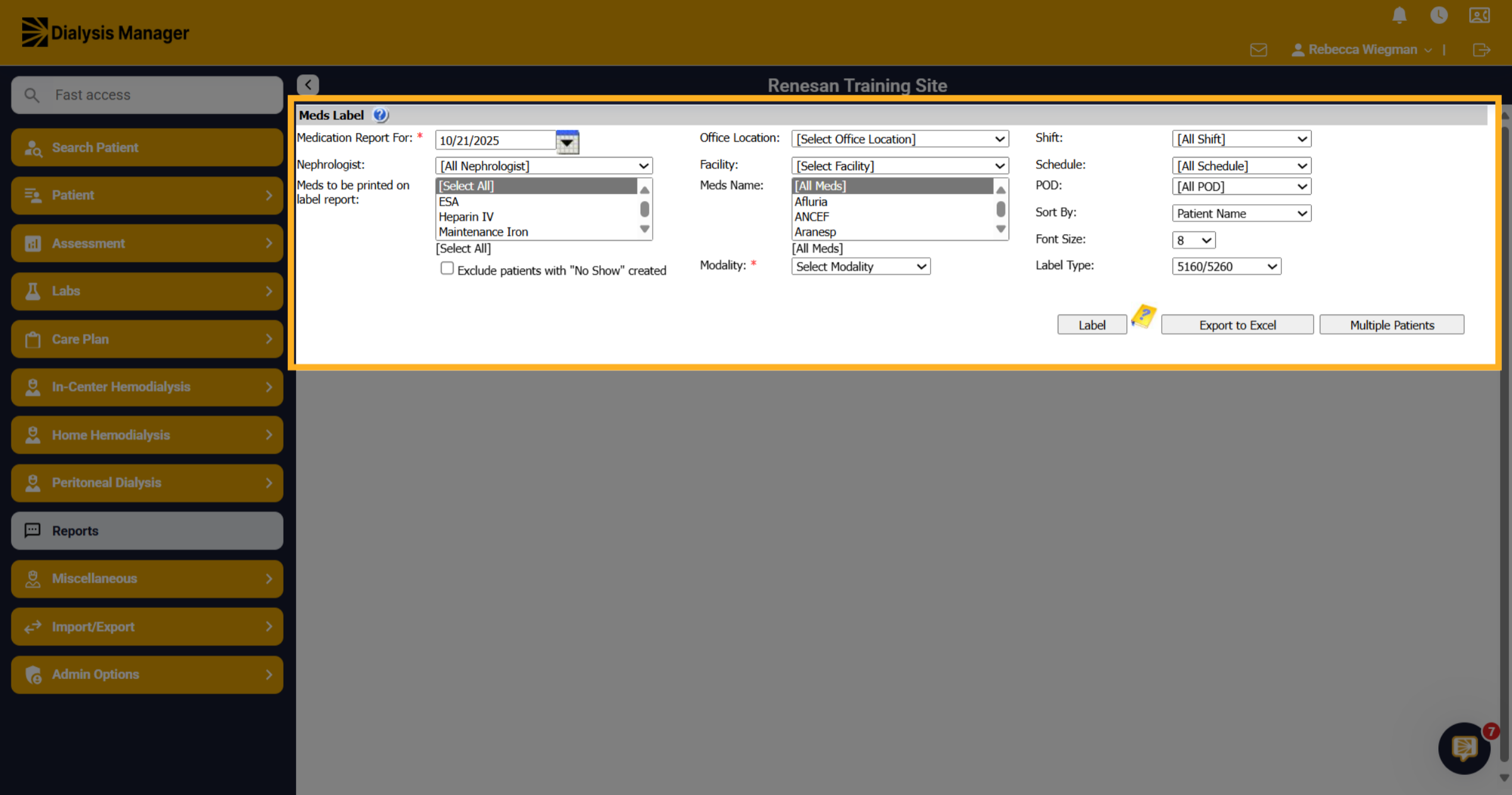Expand the Care Plan sidebar menu
This screenshot has width=1512, height=795.
[x=147, y=339]
